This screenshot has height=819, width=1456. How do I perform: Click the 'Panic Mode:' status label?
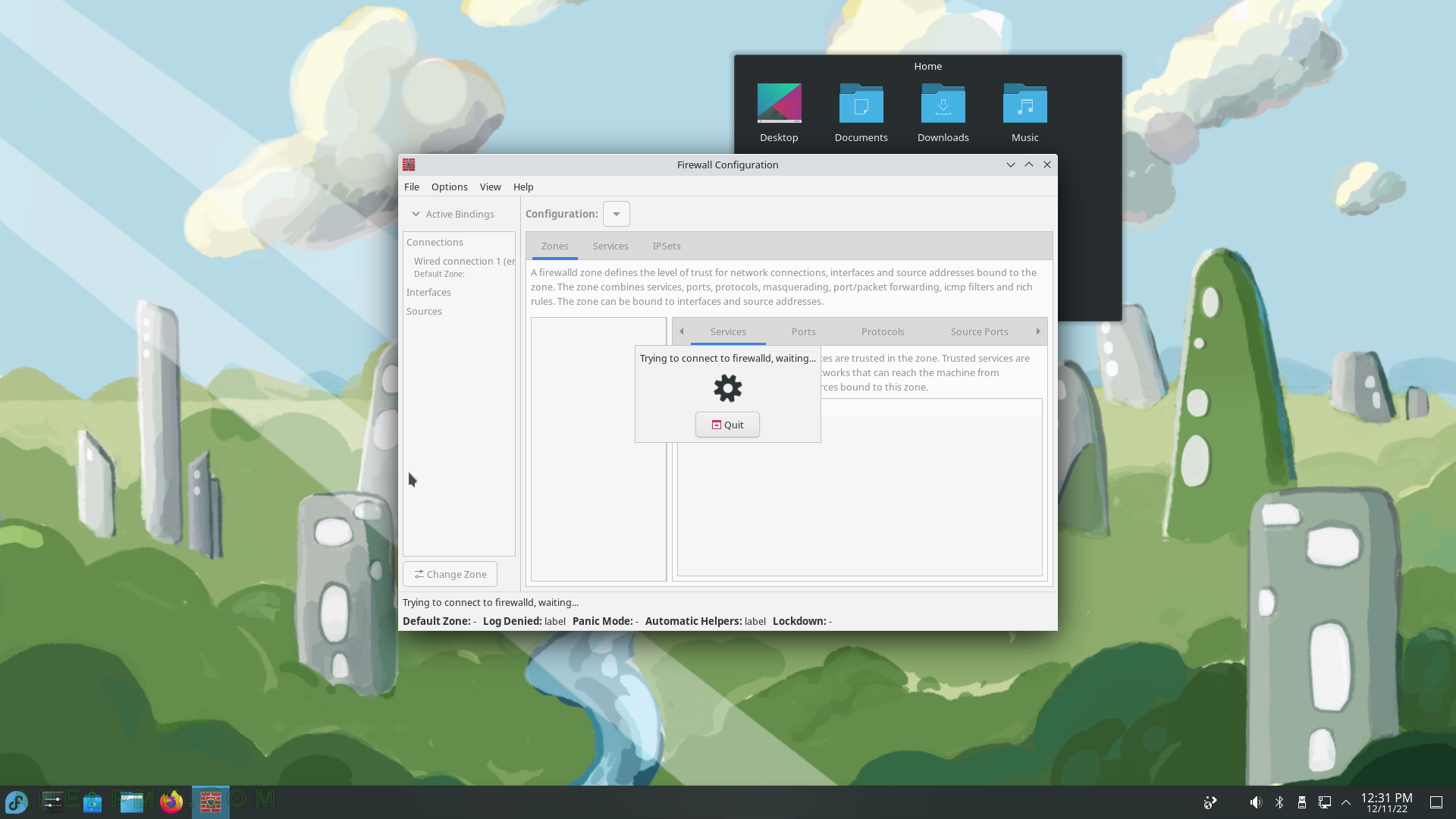tap(602, 621)
